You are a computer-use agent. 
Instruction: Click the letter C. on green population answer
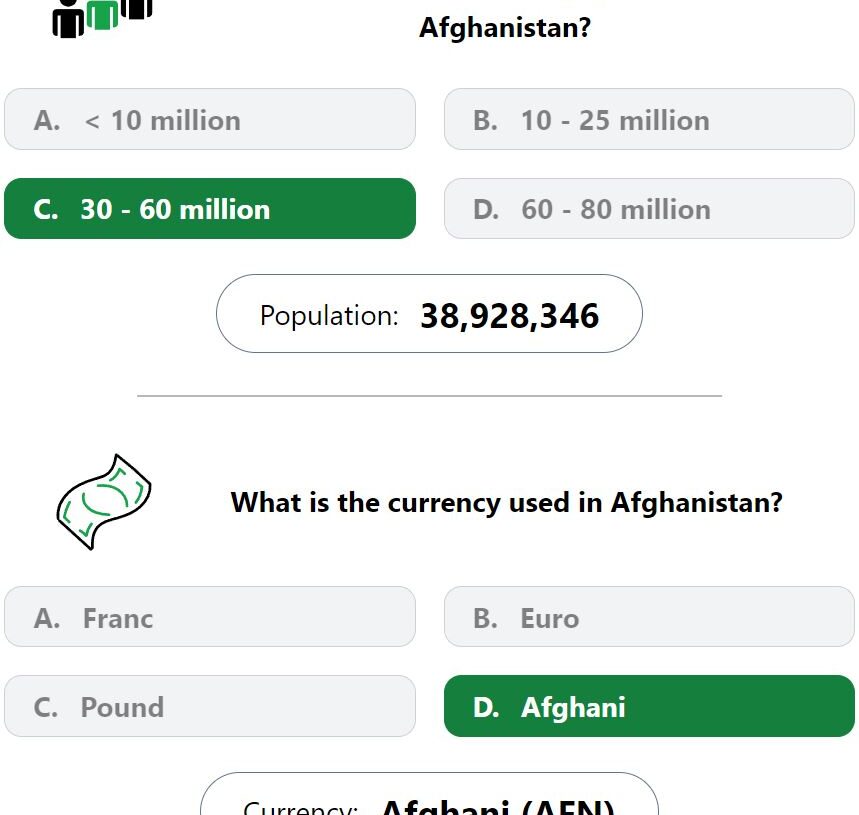45,210
